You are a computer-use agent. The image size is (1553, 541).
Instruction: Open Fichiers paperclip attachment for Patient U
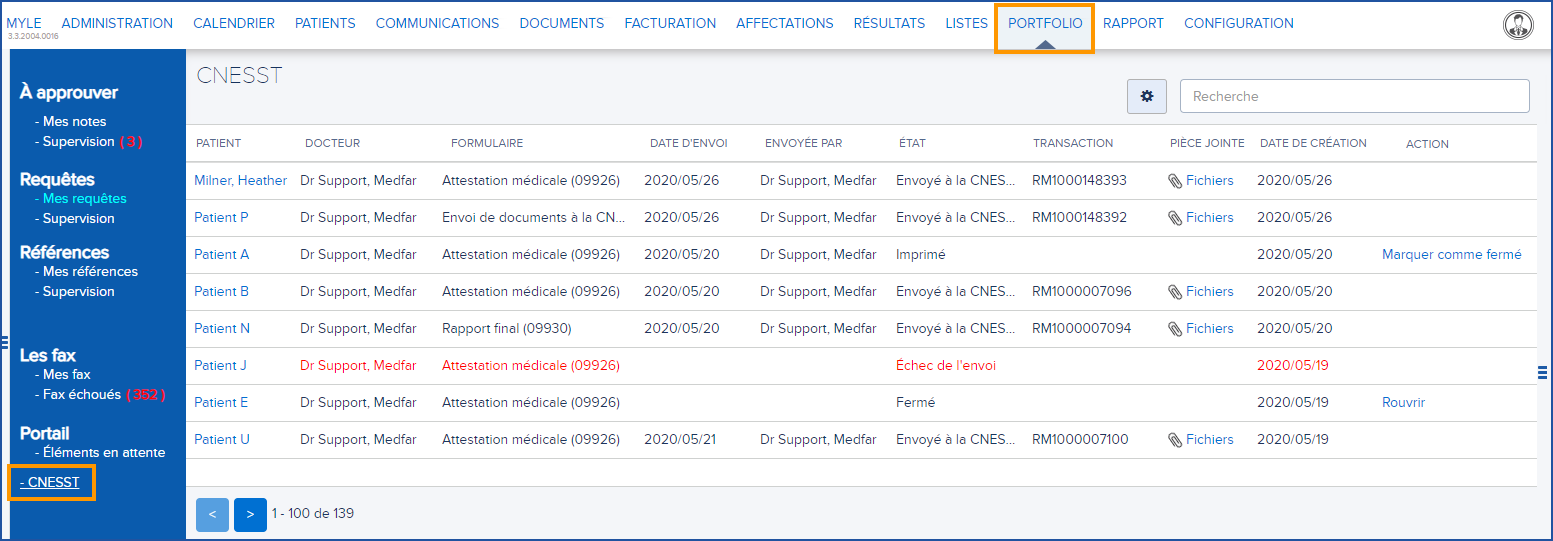point(1201,440)
